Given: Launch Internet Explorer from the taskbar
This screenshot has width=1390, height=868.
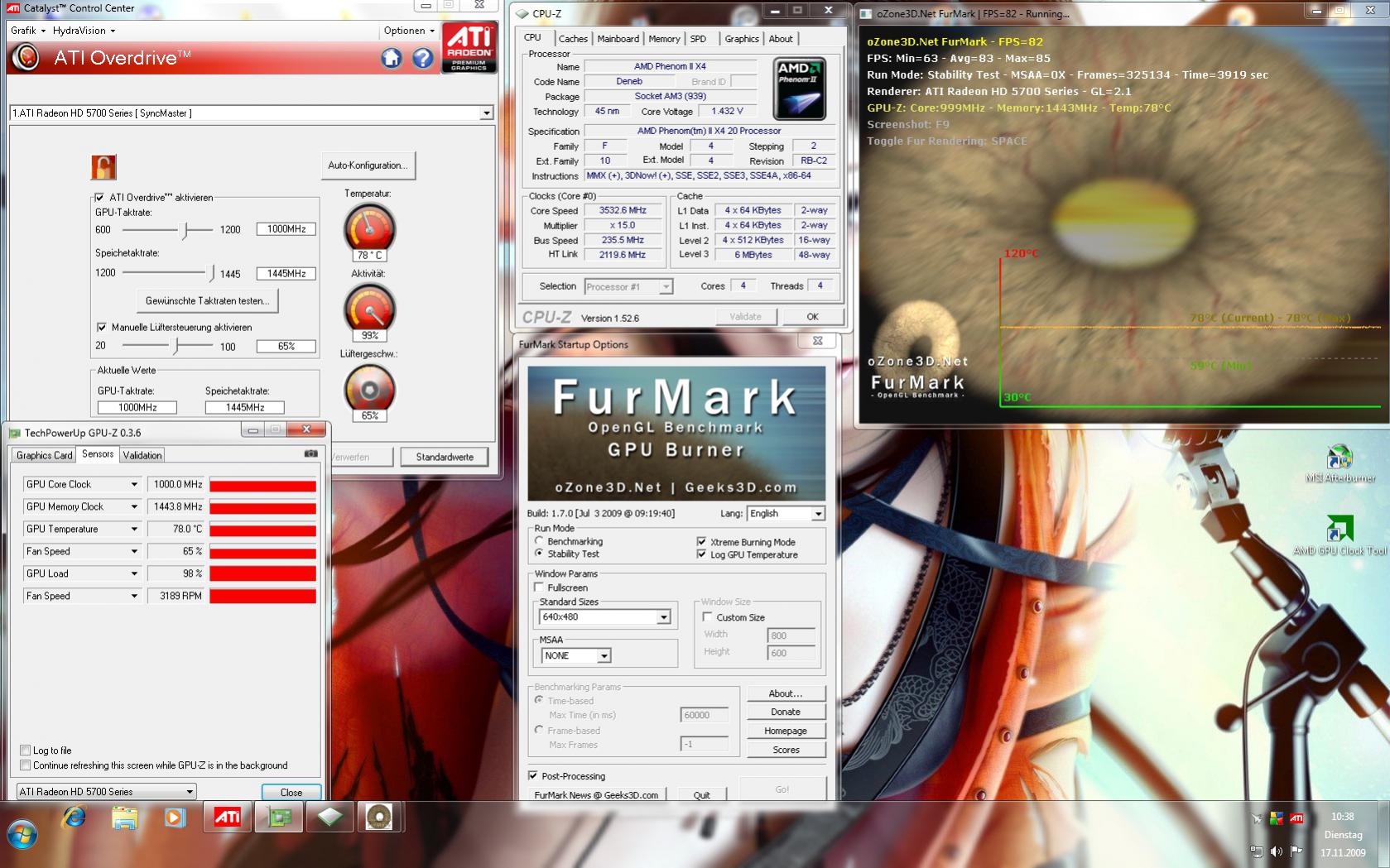Looking at the screenshot, I should tap(75, 818).
